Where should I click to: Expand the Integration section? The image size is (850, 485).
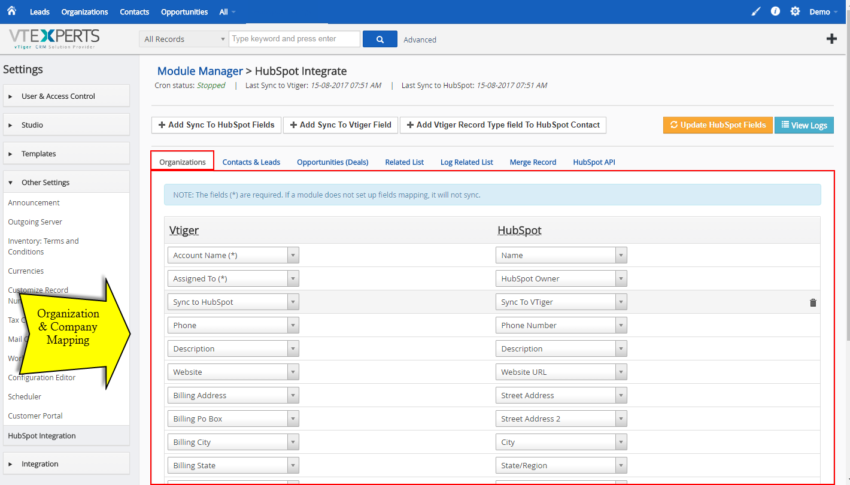(66, 464)
